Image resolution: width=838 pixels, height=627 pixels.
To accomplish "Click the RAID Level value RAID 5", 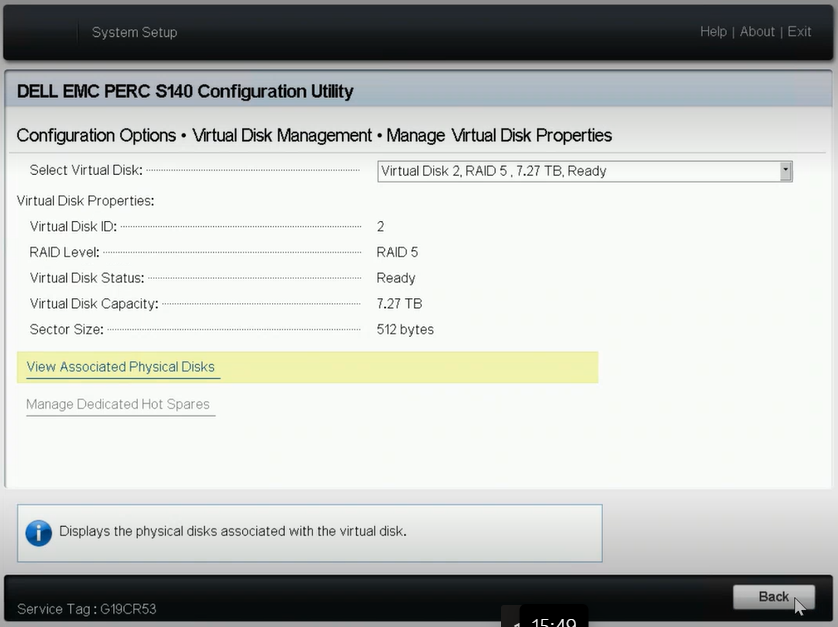I will click(x=397, y=252).
